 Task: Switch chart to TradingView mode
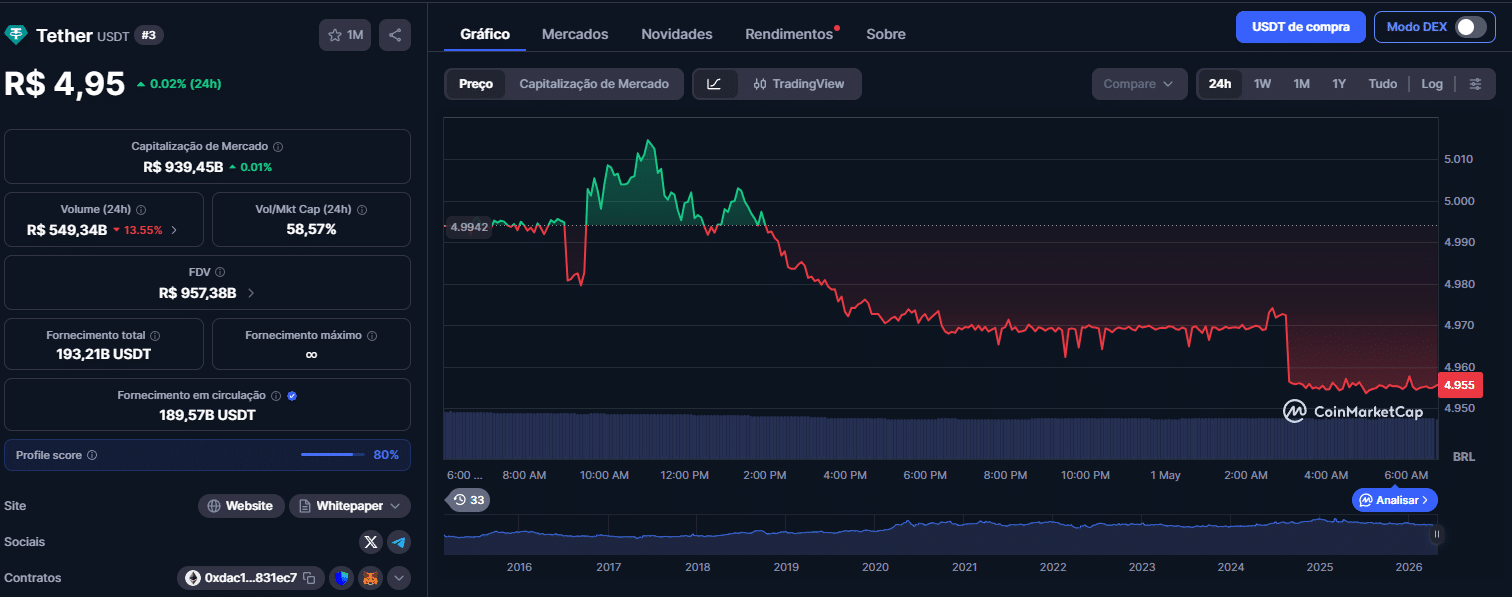pyautogui.click(x=799, y=84)
